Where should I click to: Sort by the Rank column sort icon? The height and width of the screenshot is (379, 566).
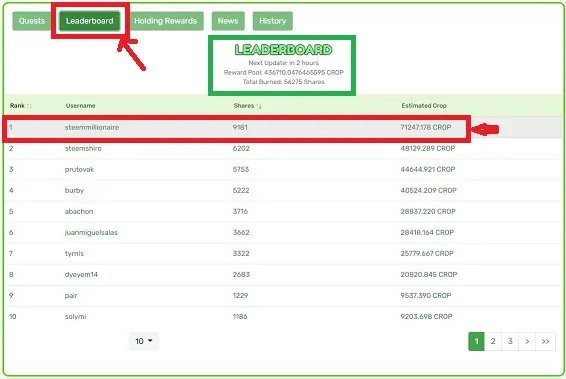[29, 106]
